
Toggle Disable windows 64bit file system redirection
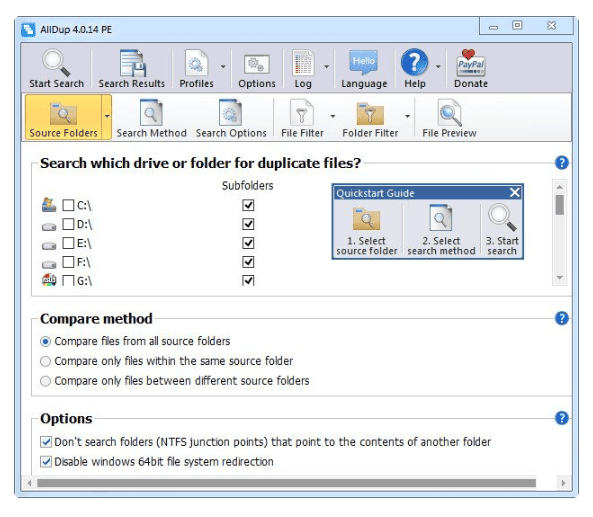pyautogui.click(x=46, y=461)
